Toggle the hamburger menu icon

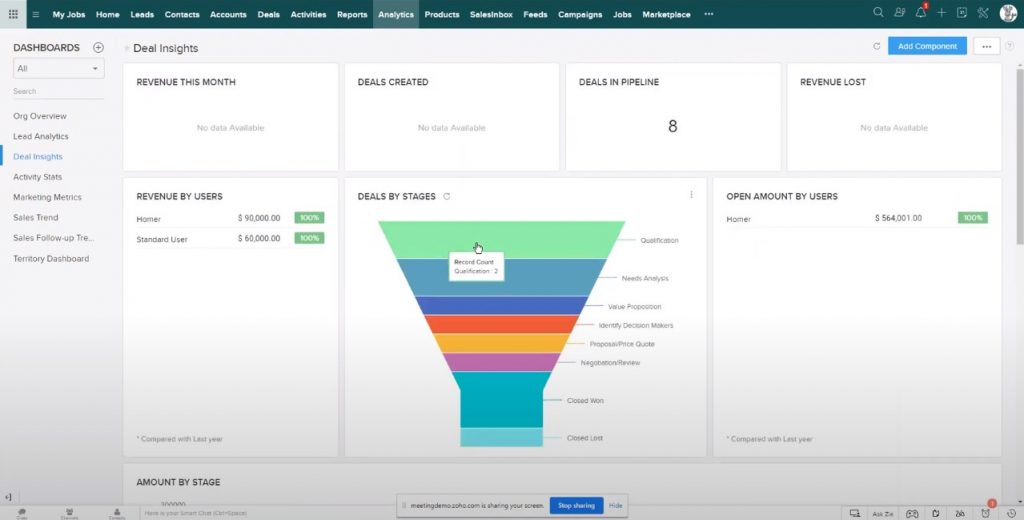tap(36, 14)
